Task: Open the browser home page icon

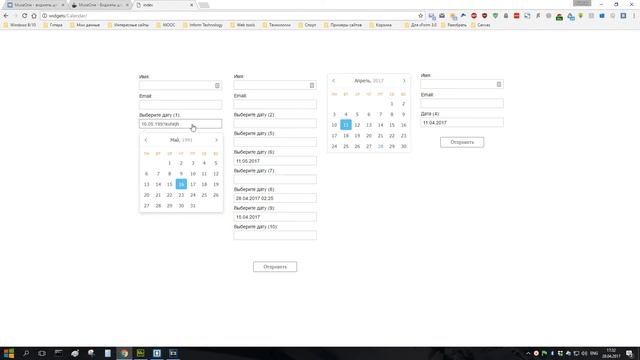Action: (34, 16)
